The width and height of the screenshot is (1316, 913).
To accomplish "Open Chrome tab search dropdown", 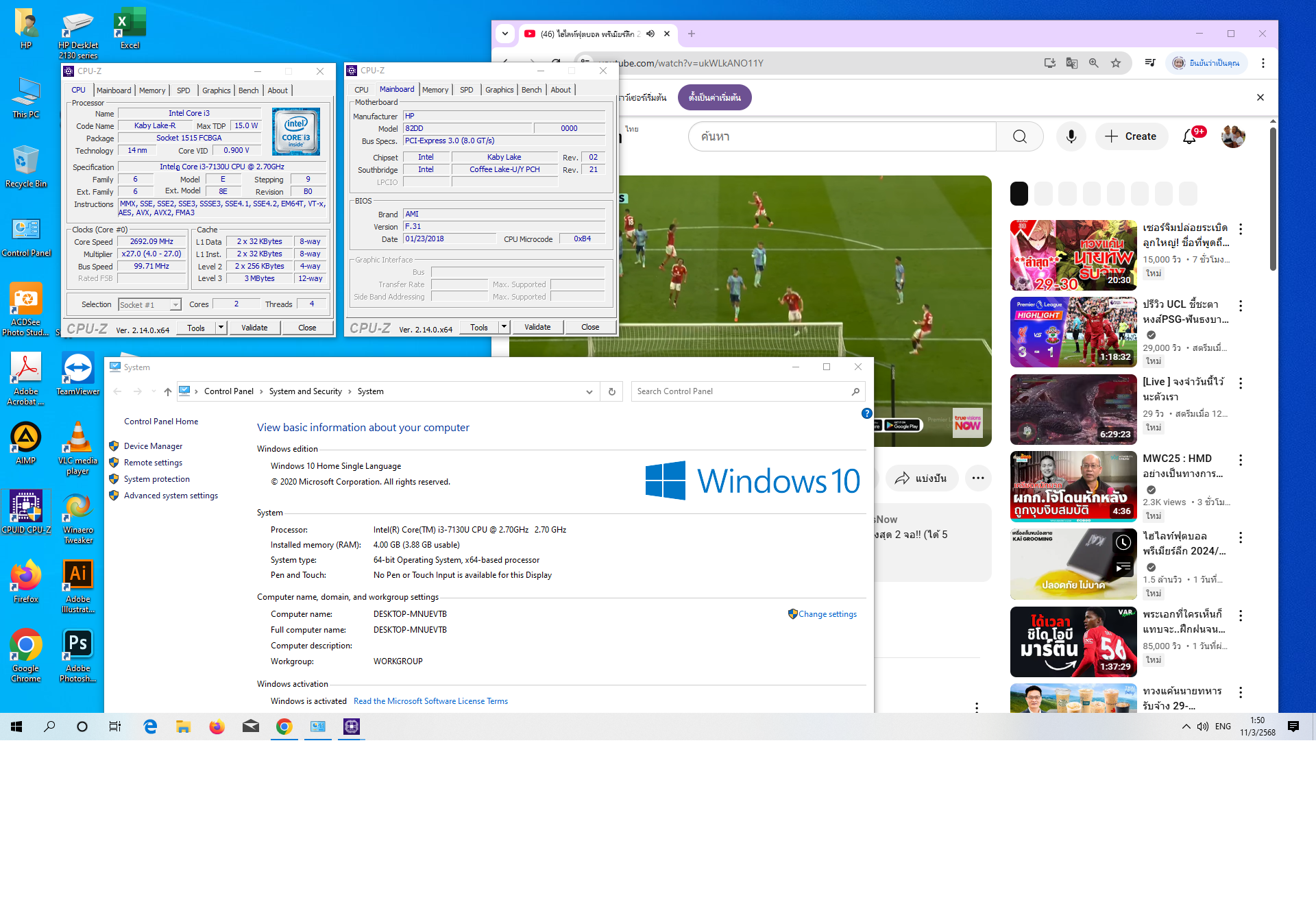I will pyautogui.click(x=505, y=34).
